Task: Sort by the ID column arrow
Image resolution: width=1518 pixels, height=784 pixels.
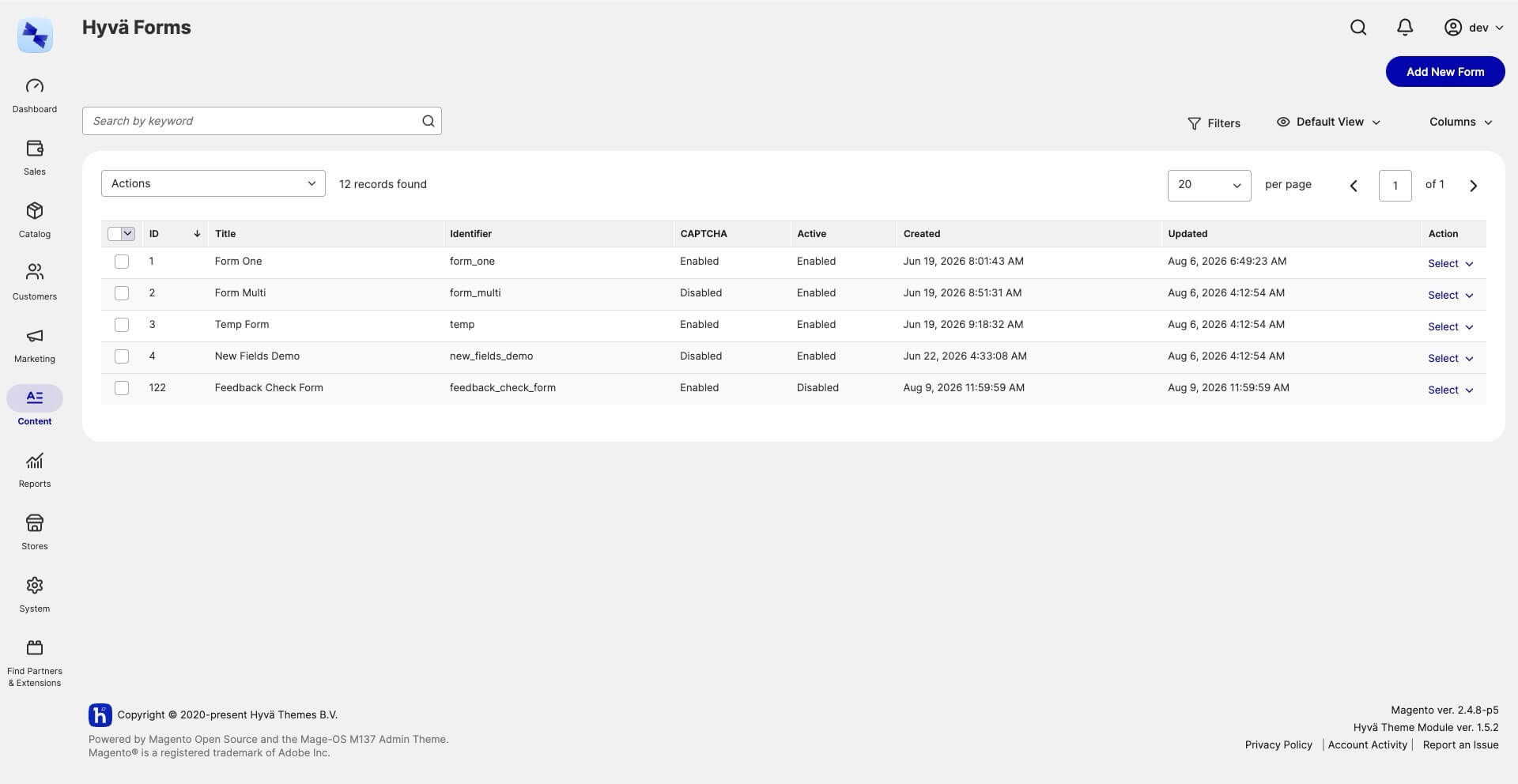Action: [197, 234]
